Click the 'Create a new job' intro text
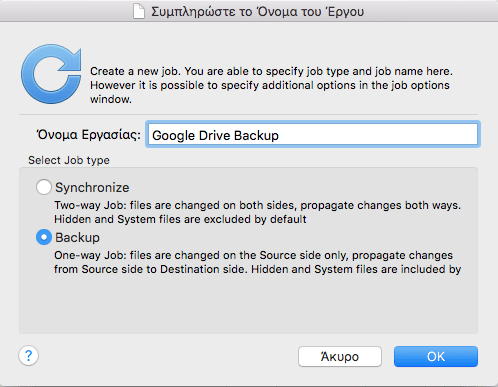498x387 pixels. 271,85
